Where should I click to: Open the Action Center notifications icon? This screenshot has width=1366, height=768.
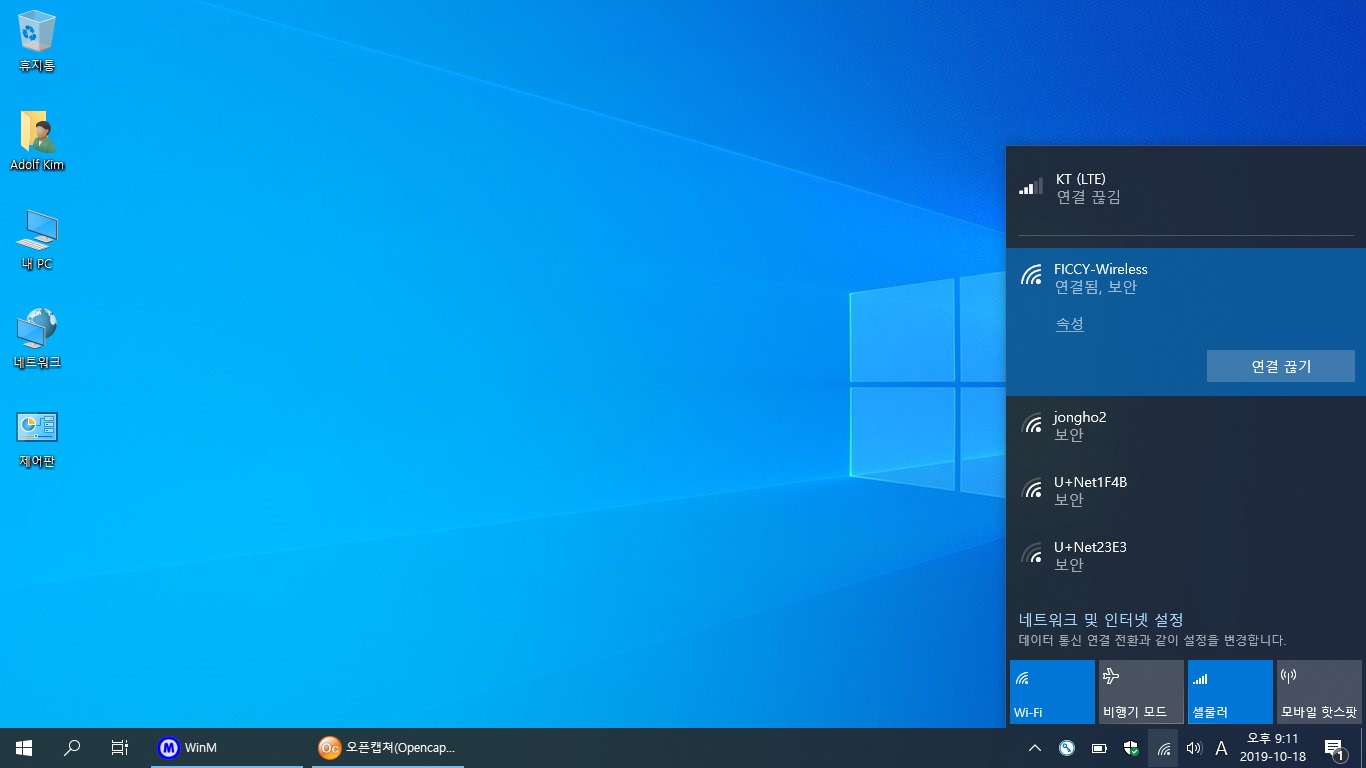[1334, 748]
